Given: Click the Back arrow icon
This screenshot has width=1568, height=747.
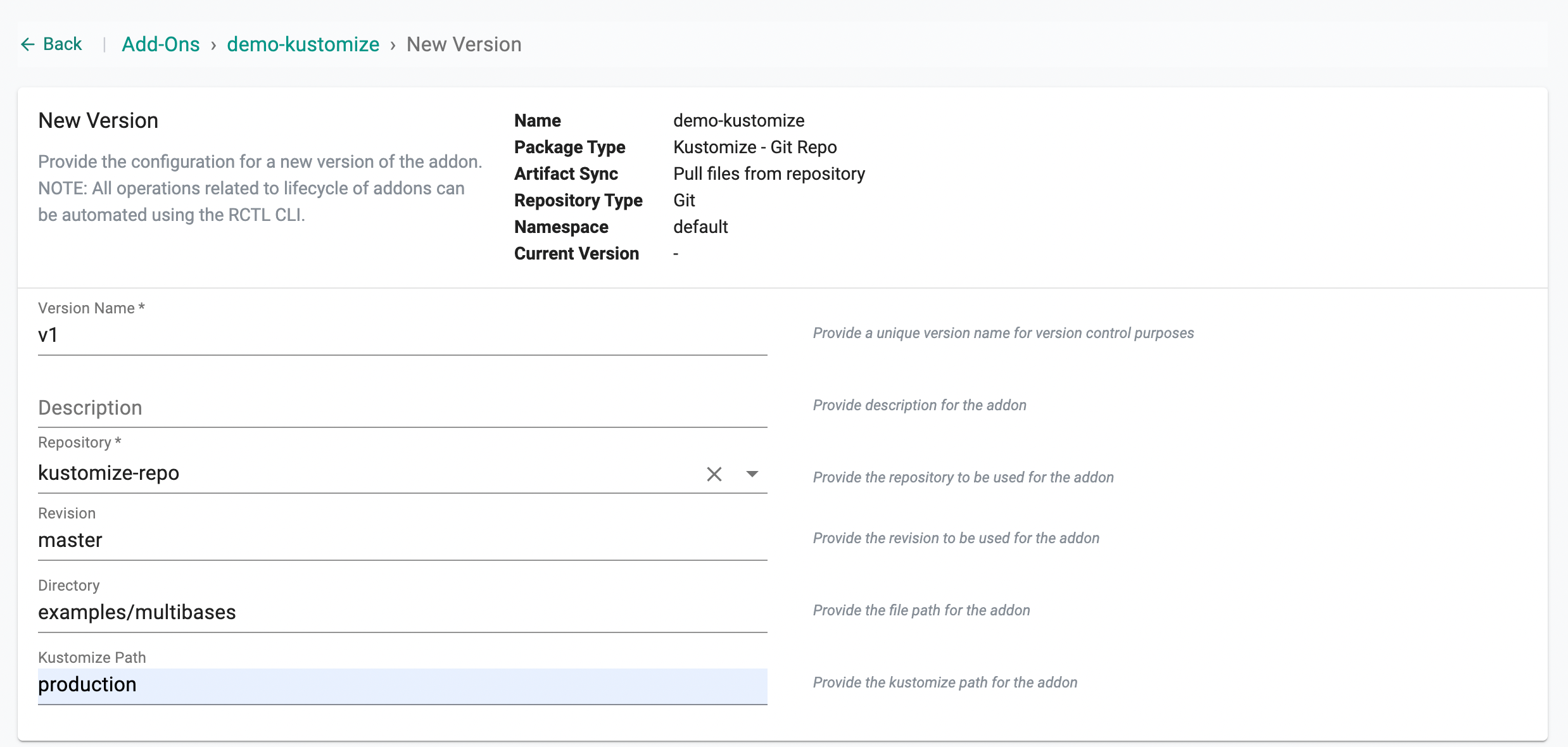Looking at the screenshot, I should click(x=27, y=44).
